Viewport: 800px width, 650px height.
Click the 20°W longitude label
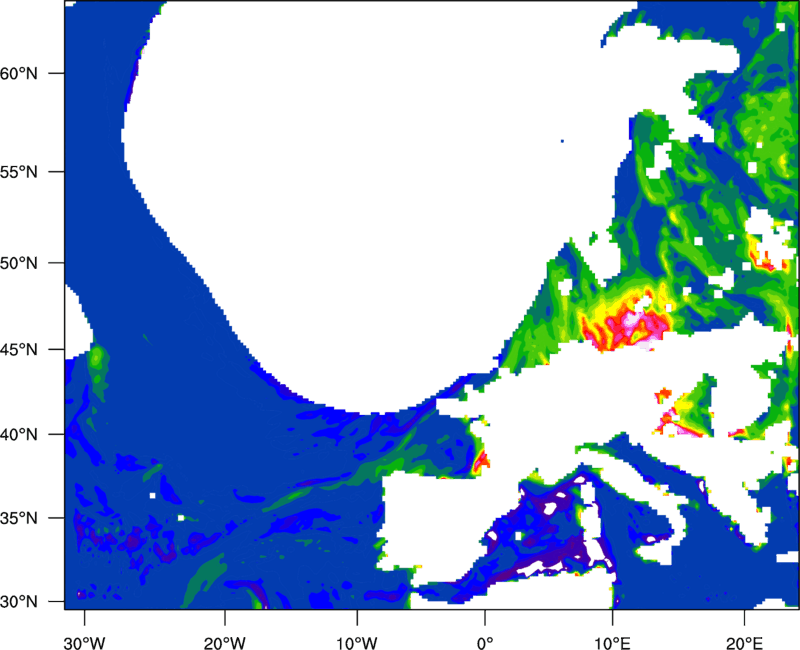(224, 643)
